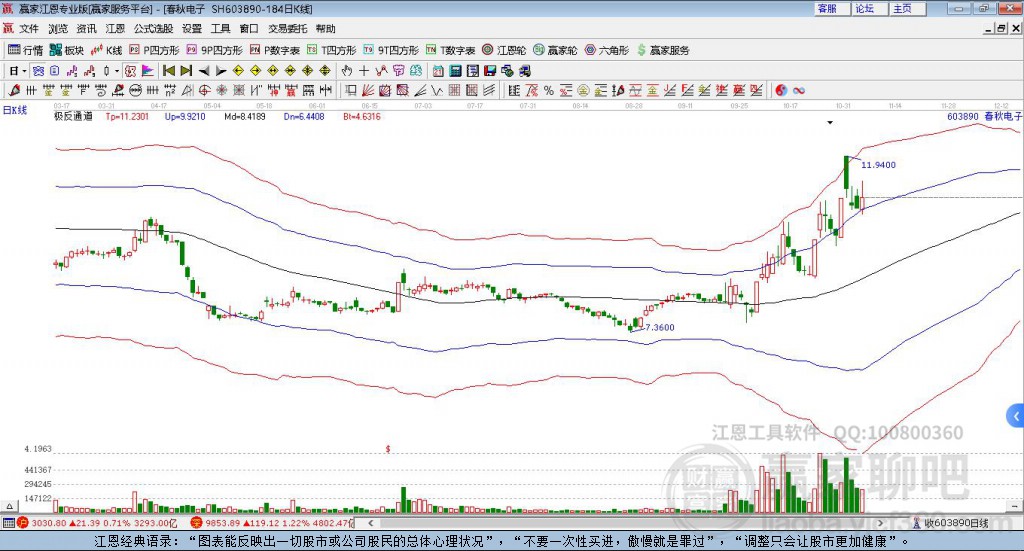This screenshot has width=1024, height=551.
Task: Select the crosshair cursor tool
Action: coord(364,71)
